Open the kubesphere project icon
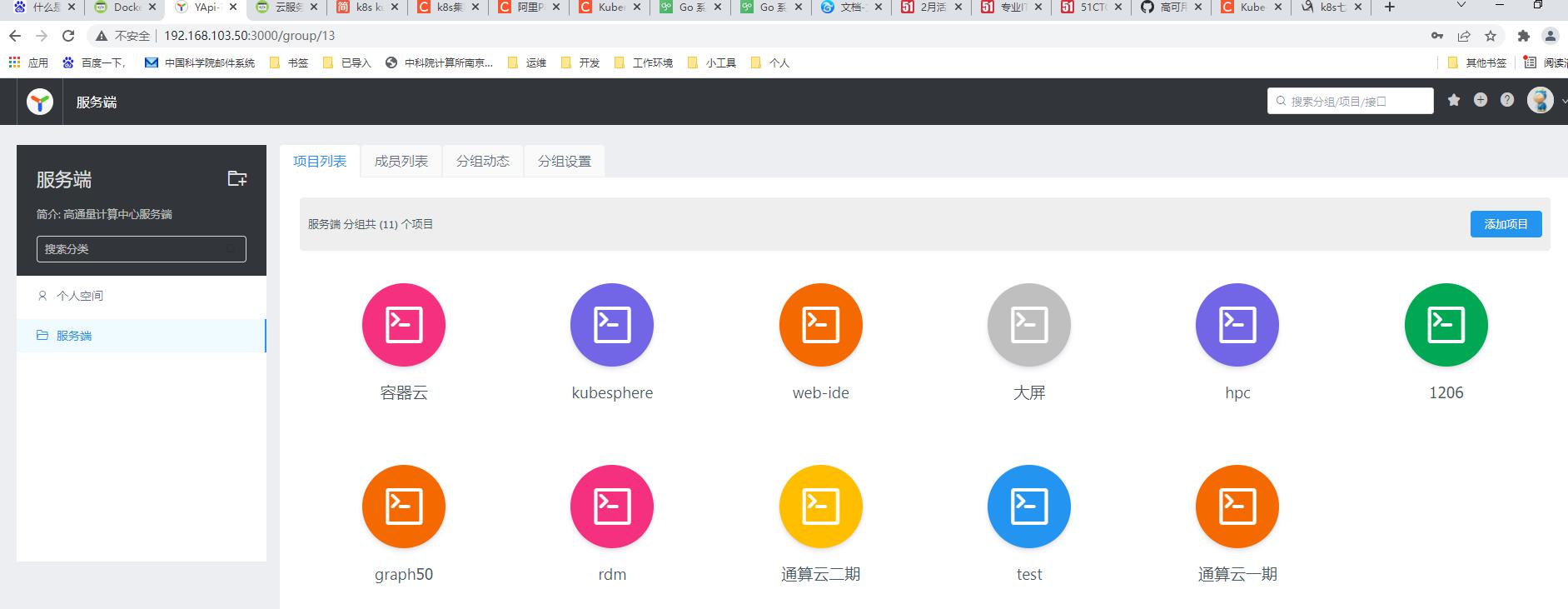 pyautogui.click(x=612, y=325)
